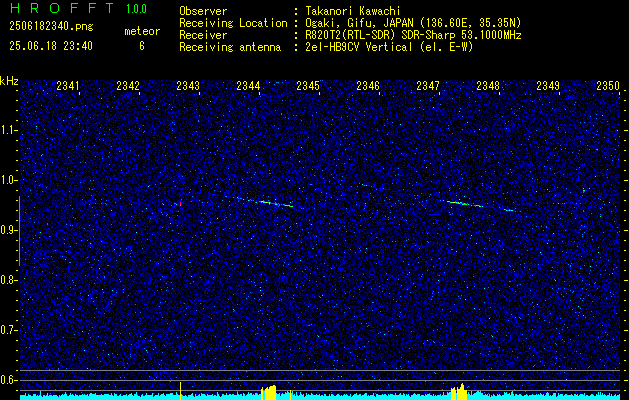Click the bright meteor echo streak after 2347
Screen dimensions: 629x400
click(465, 203)
